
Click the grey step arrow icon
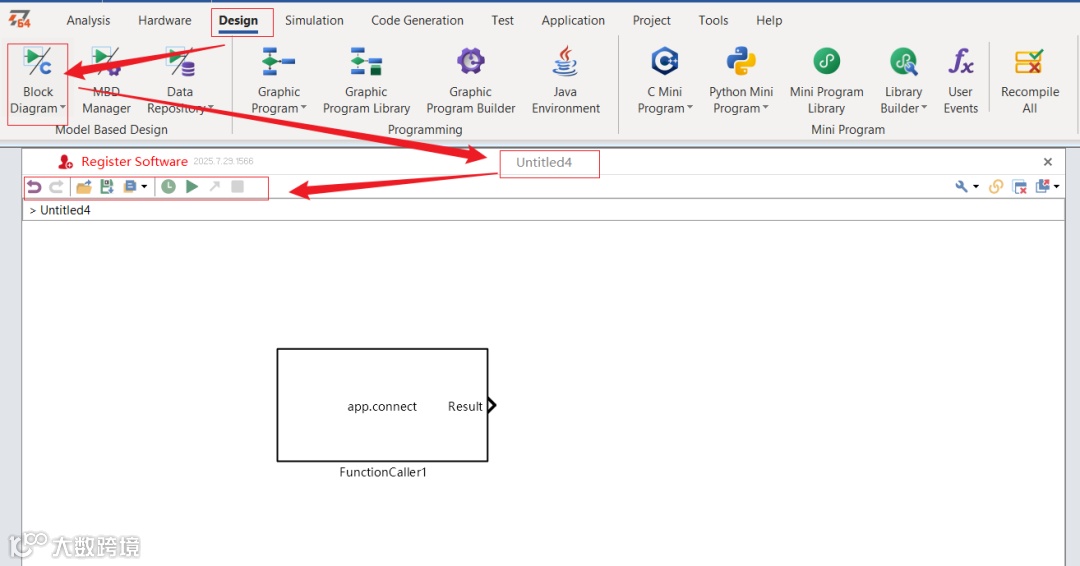pos(215,187)
